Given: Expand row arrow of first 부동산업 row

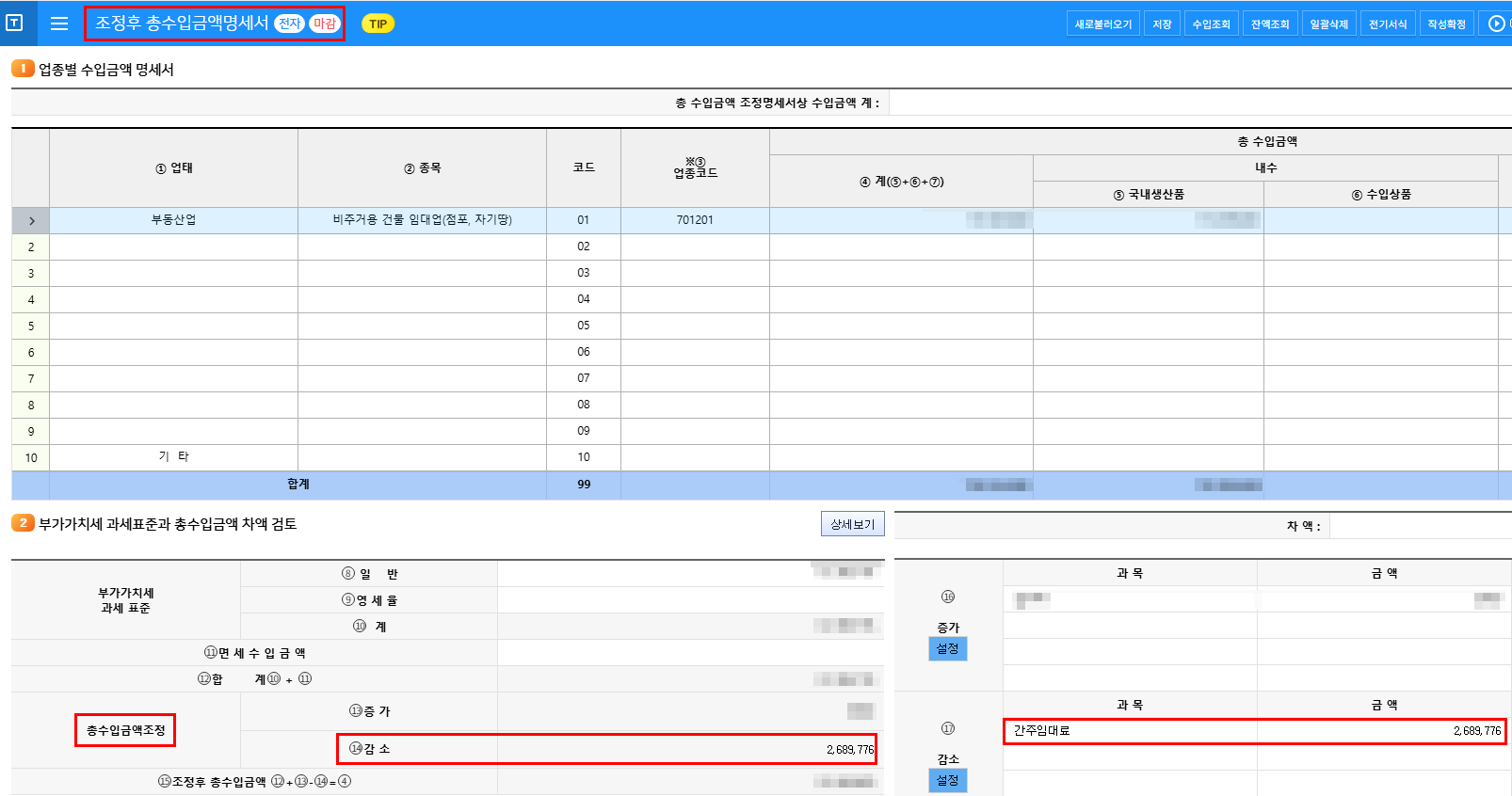Looking at the screenshot, I should pos(31,220).
